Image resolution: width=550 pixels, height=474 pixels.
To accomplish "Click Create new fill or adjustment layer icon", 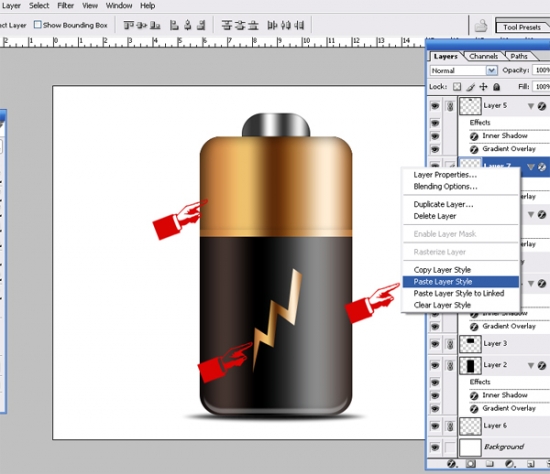I will [x=509, y=464].
